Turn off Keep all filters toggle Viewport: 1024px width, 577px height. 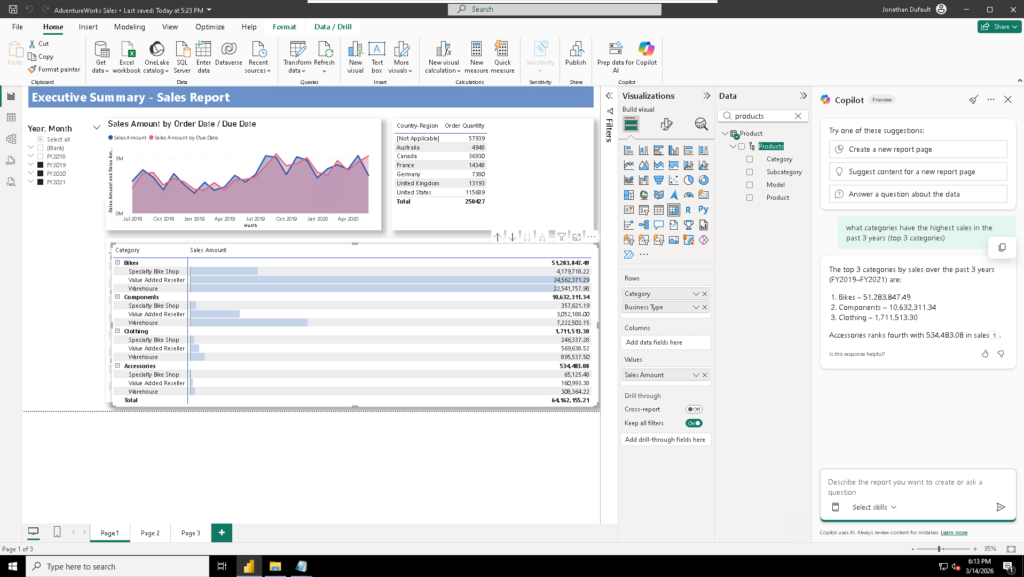click(x=693, y=423)
